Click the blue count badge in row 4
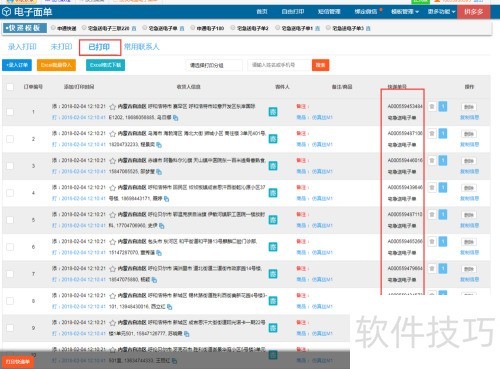The height and width of the screenshot is (369, 500). [443, 188]
